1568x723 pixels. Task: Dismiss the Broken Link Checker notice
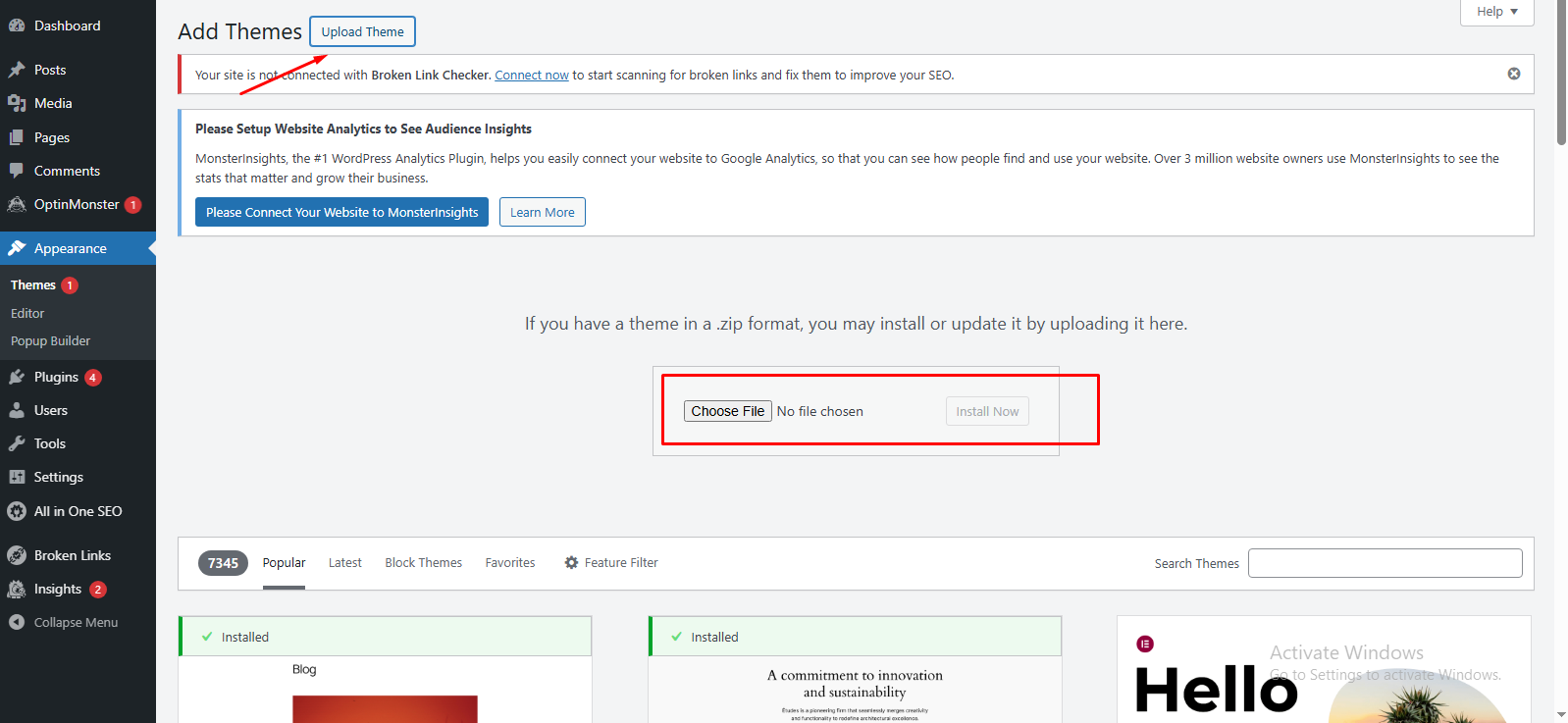[1513, 74]
